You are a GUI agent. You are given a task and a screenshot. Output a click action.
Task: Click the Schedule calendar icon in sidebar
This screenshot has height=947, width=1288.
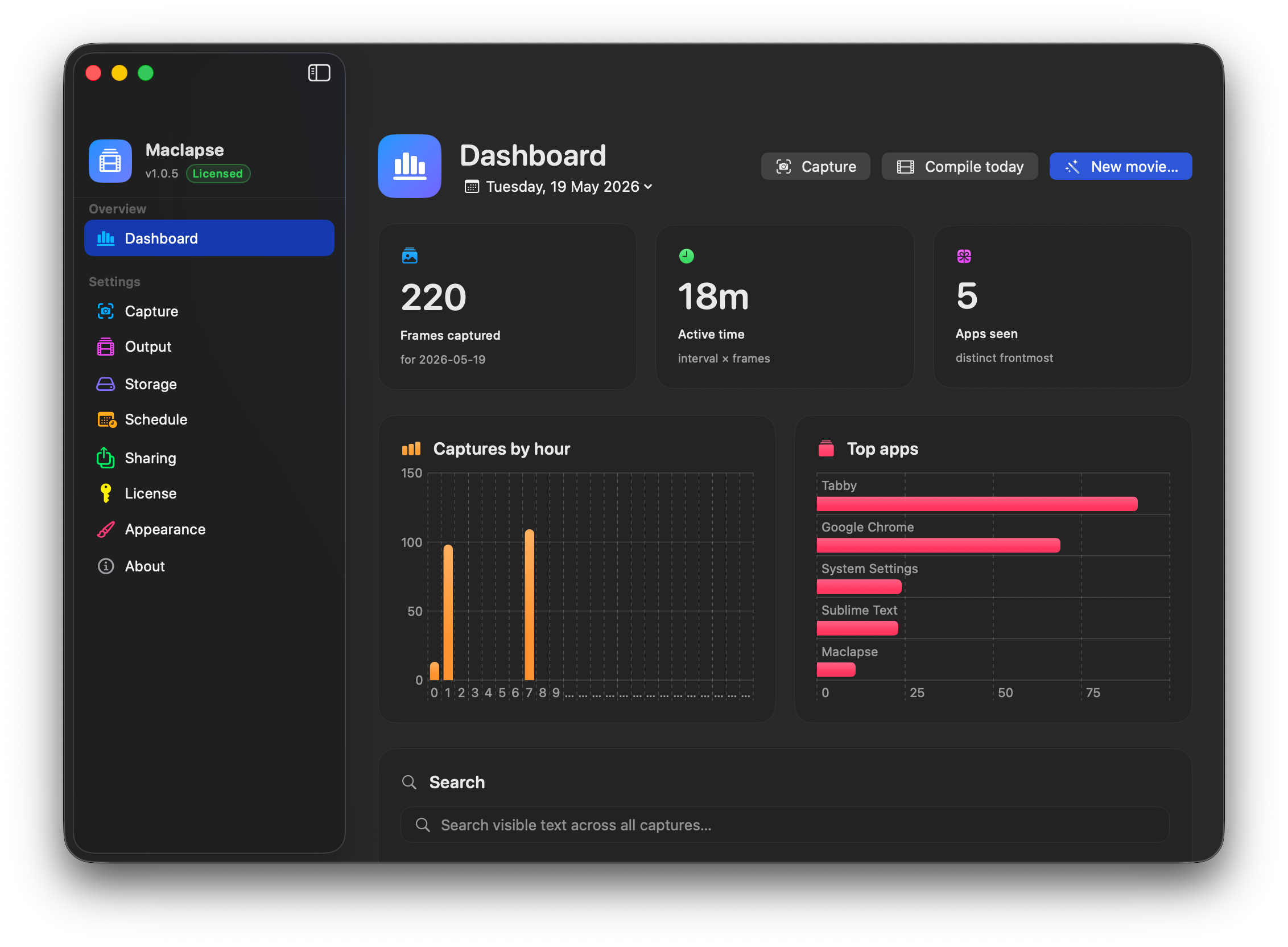(106, 419)
